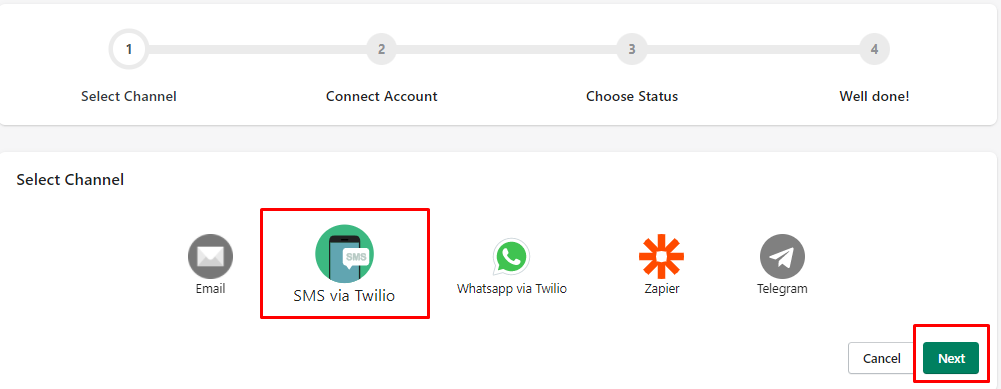1001x389 pixels.
Task: Choose the Telegram paper plane icon
Action: pos(782,257)
